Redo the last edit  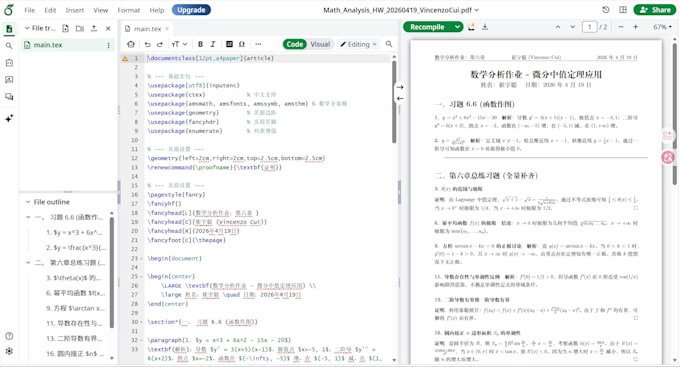click(160, 44)
